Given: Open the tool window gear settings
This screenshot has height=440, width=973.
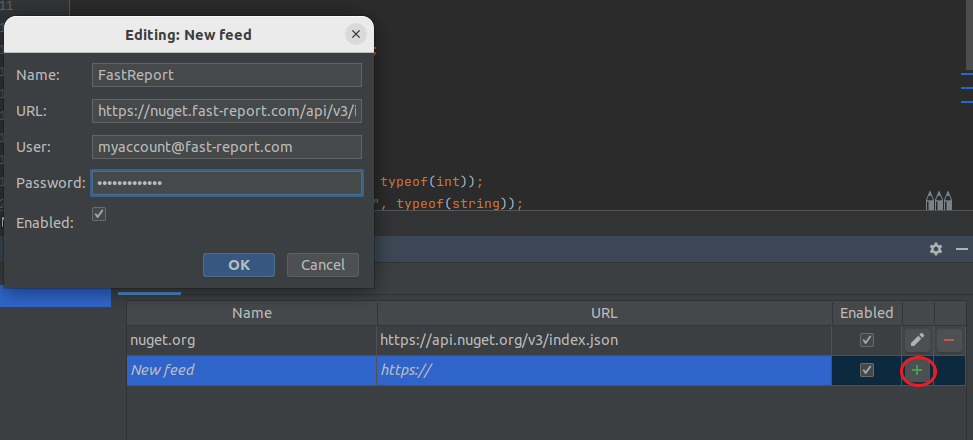Looking at the screenshot, I should [x=936, y=249].
